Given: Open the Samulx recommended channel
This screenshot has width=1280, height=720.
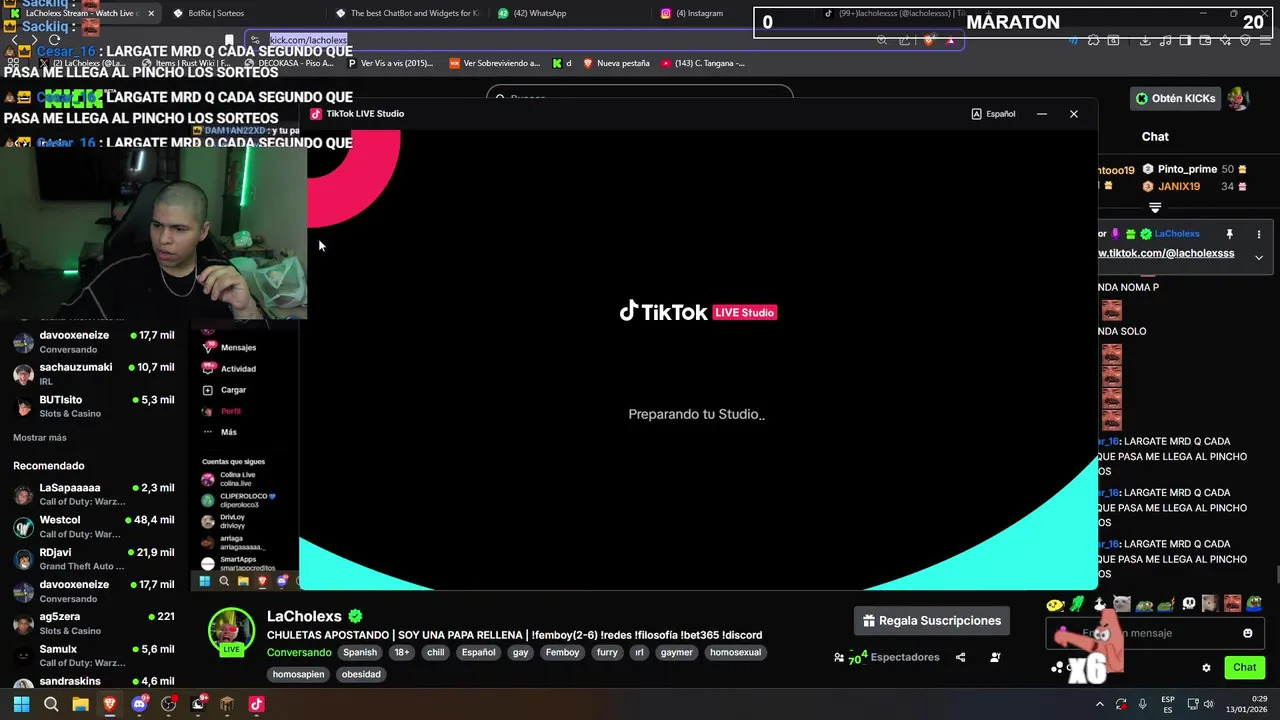Looking at the screenshot, I should coord(94,655).
